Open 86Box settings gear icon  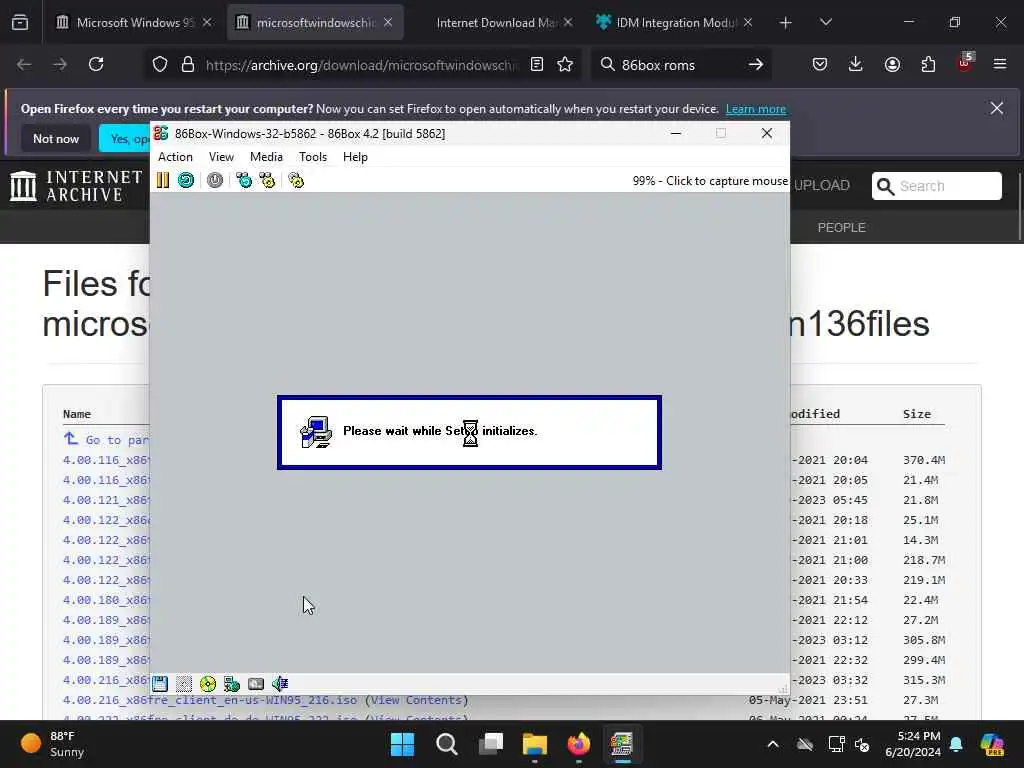296,180
